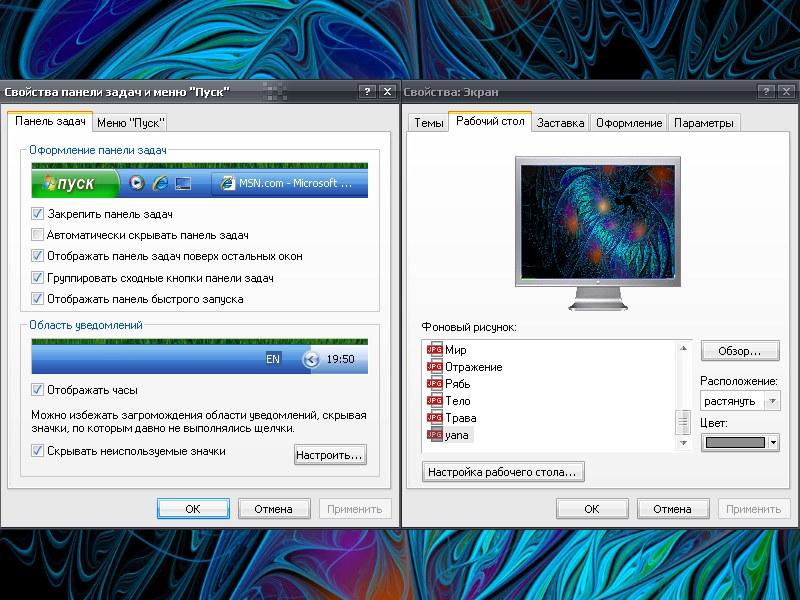Click the gray color swatch under Цвет

735,442
